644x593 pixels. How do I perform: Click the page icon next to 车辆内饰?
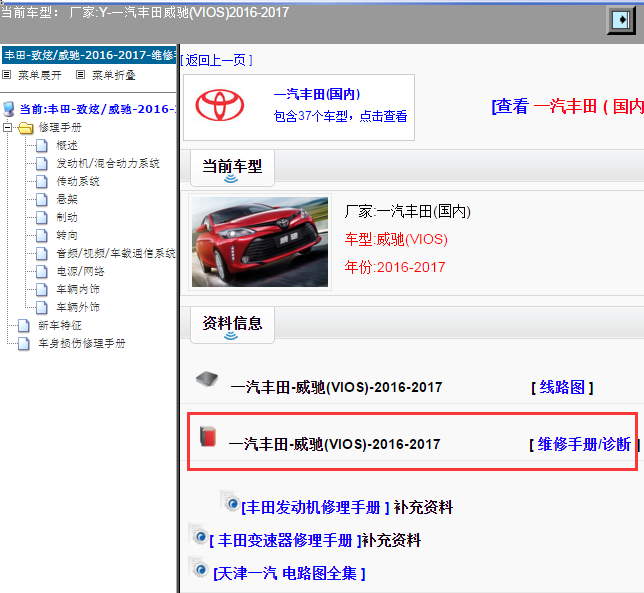[x=41, y=290]
